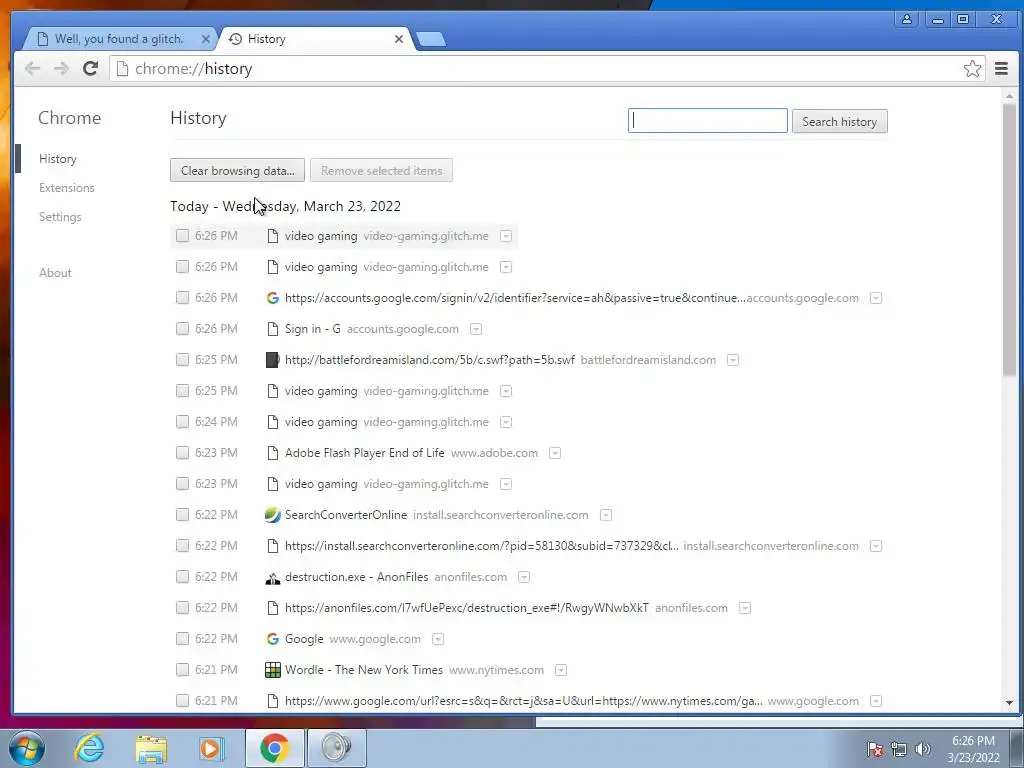Screen dimensions: 1024x768
Task: Click the battlefordreamisland.com favicon
Action: (x=273, y=360)
